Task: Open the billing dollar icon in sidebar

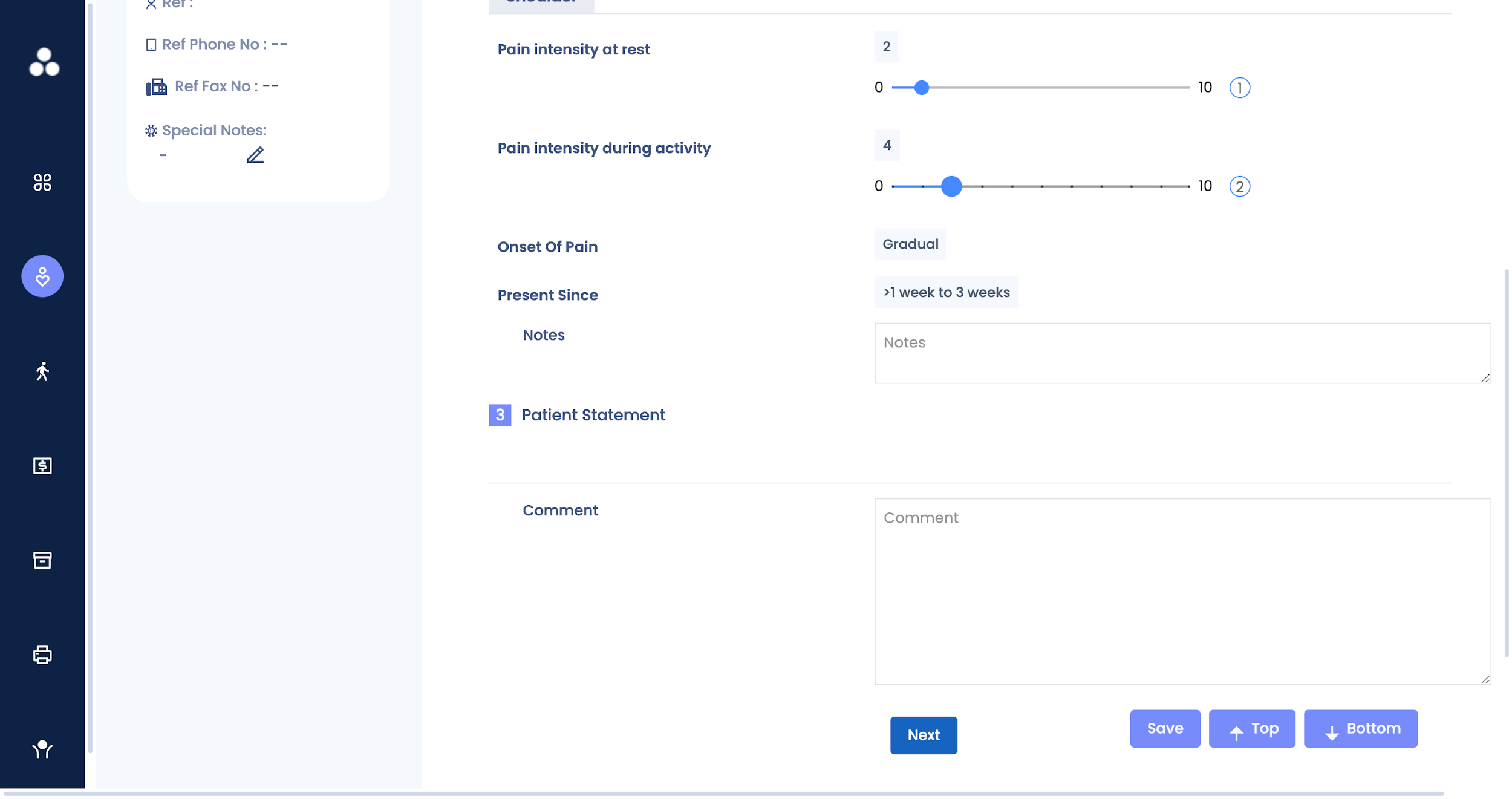Action: [42, 466]
